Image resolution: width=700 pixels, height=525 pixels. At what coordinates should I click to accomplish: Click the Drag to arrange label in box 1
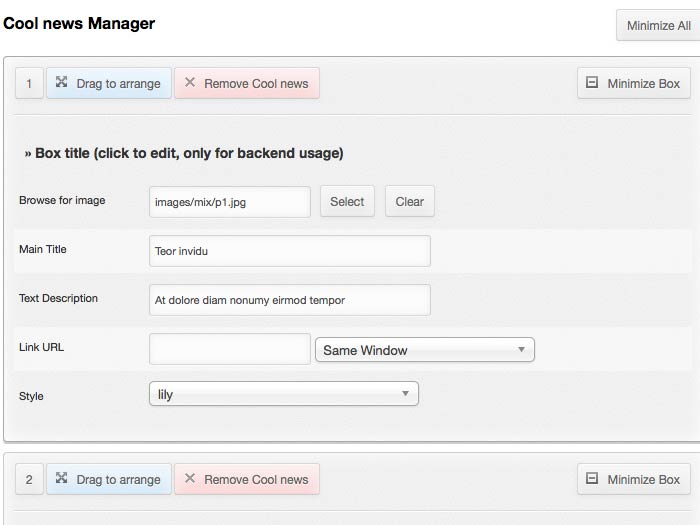tap(118, 84)
